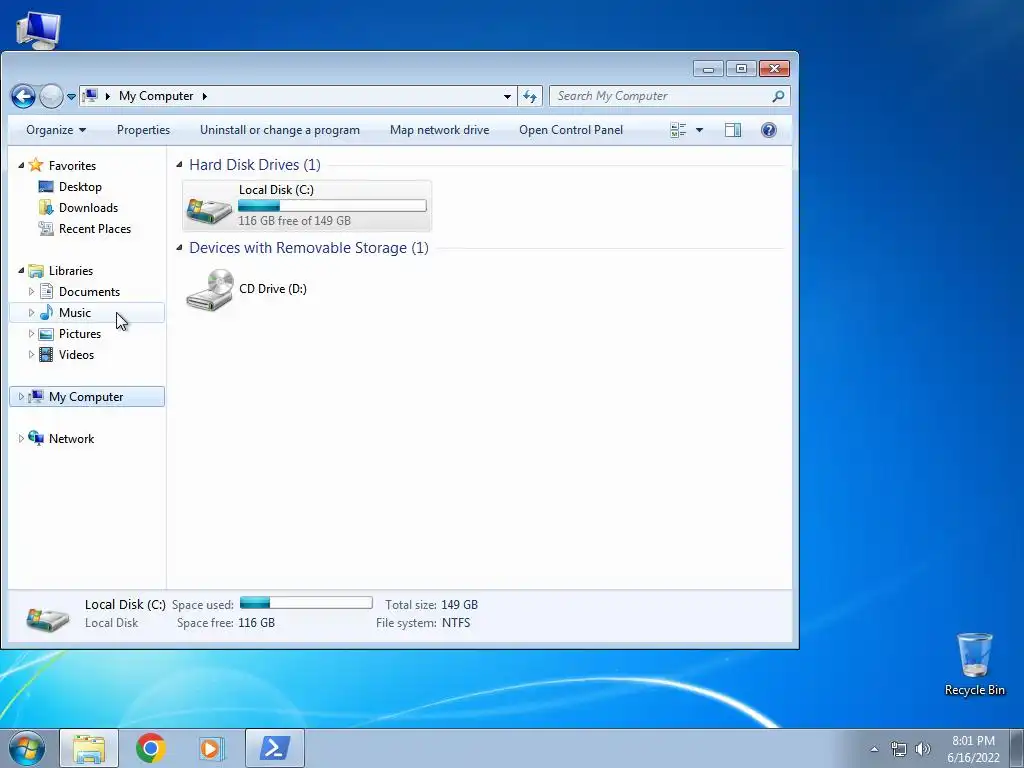Open Windows Media Player from taskbar
The width and height of the screenshot is (1024, 768).
211,748
